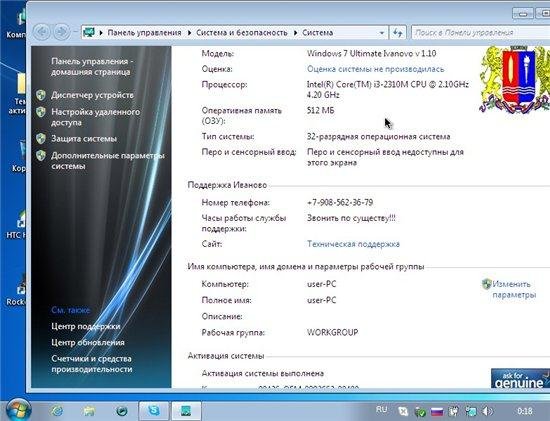
Task: Open Центр поддержки link
Action: pyautogui.click(x=86, y=326)
